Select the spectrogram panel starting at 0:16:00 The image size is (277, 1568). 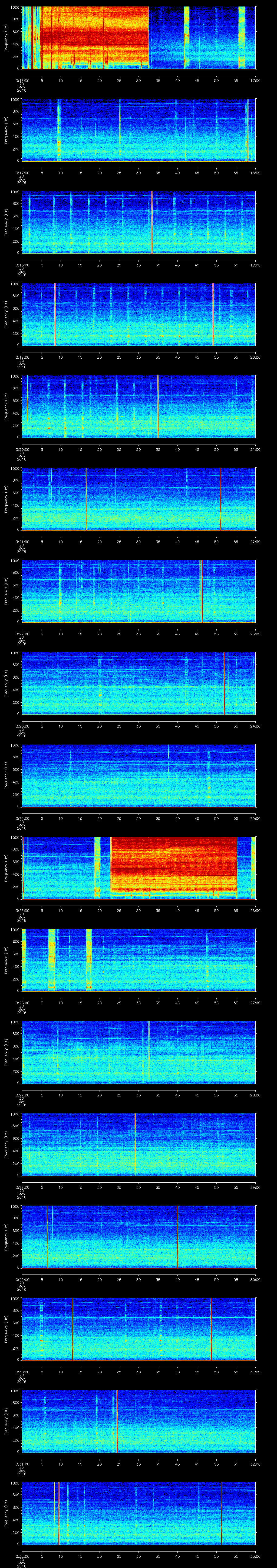coord(139,38)
